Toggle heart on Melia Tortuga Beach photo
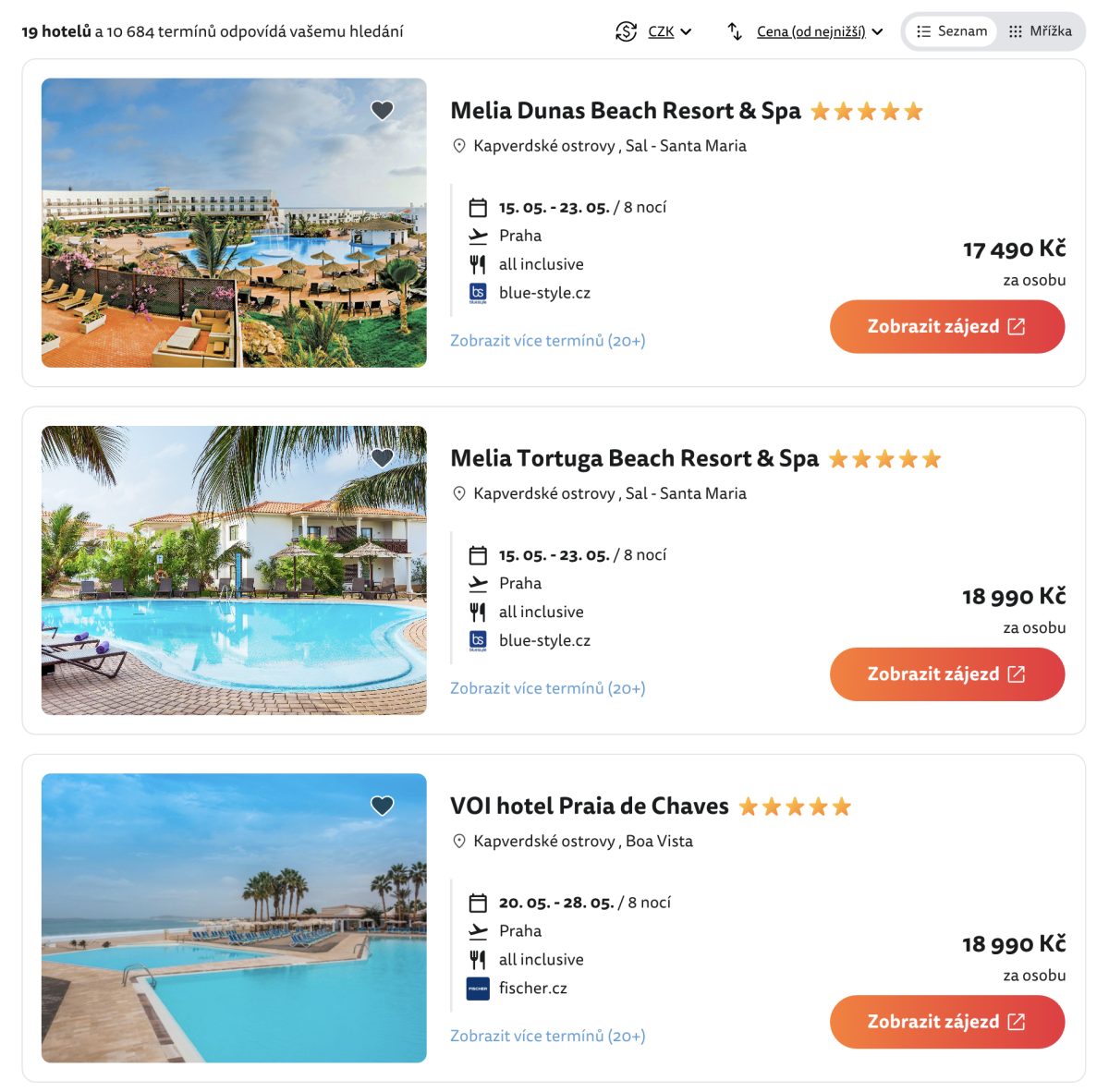The height and width of the screenshot is (1092, 1109). click(x=382, y=458)
